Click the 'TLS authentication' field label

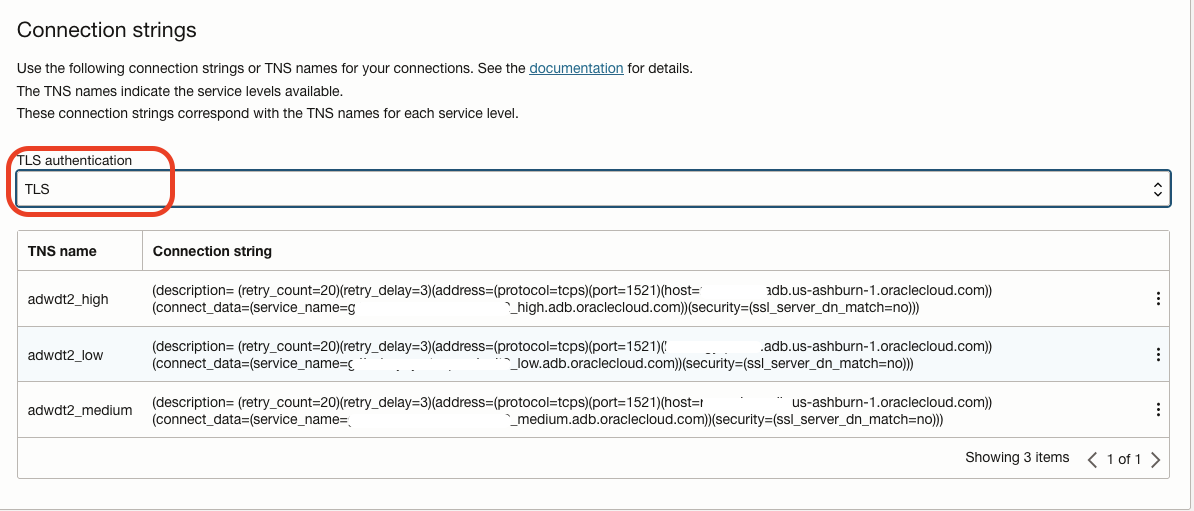click(x=74, y=160)
